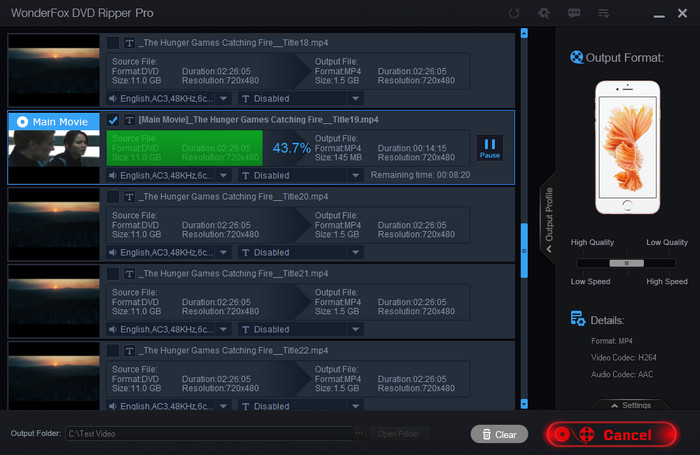Click the Format: MP4 detail text
Image resolution: width=700 pixels, height=455 pixels.
612,341
